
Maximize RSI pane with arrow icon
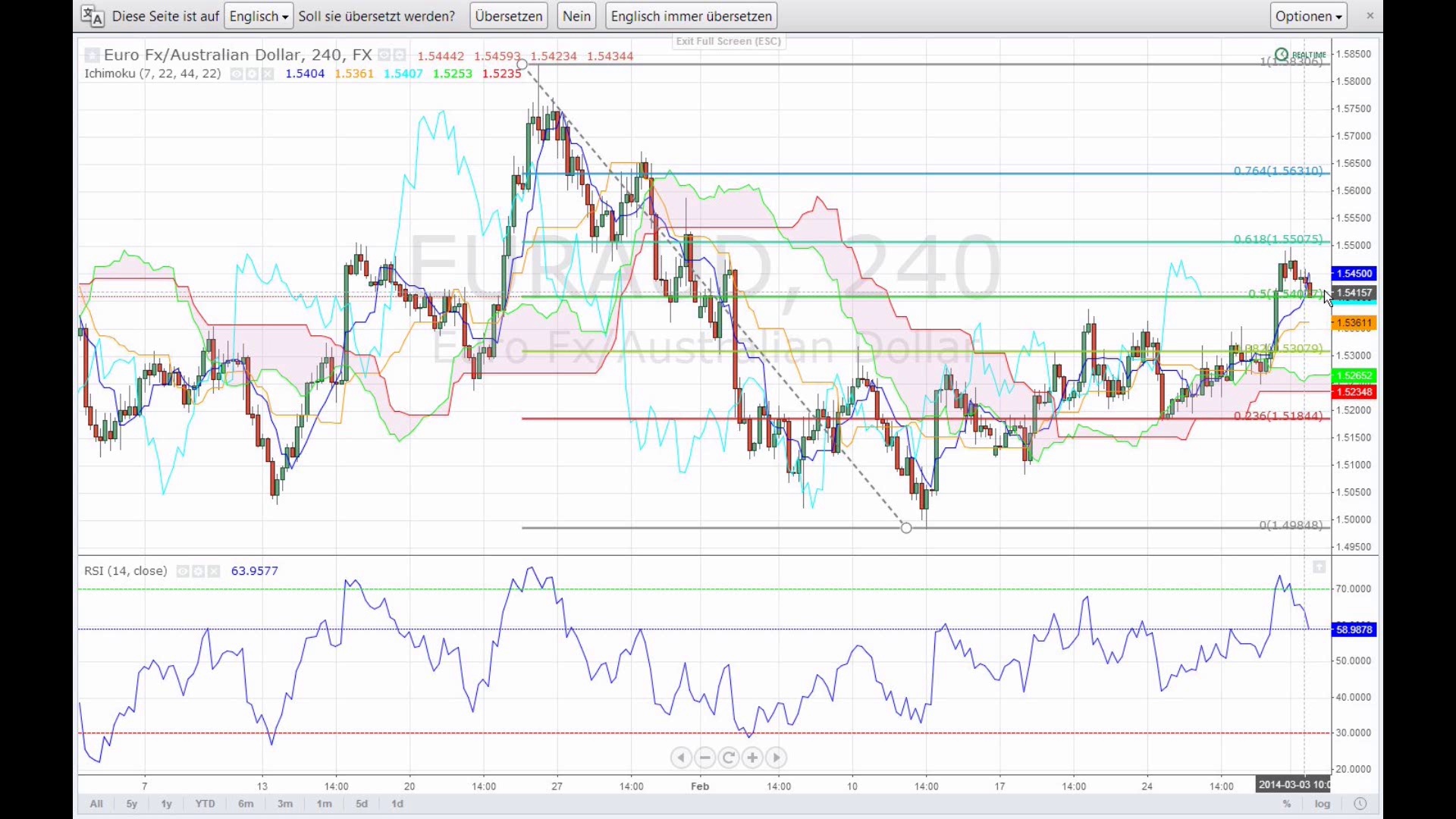[1319, 567]
